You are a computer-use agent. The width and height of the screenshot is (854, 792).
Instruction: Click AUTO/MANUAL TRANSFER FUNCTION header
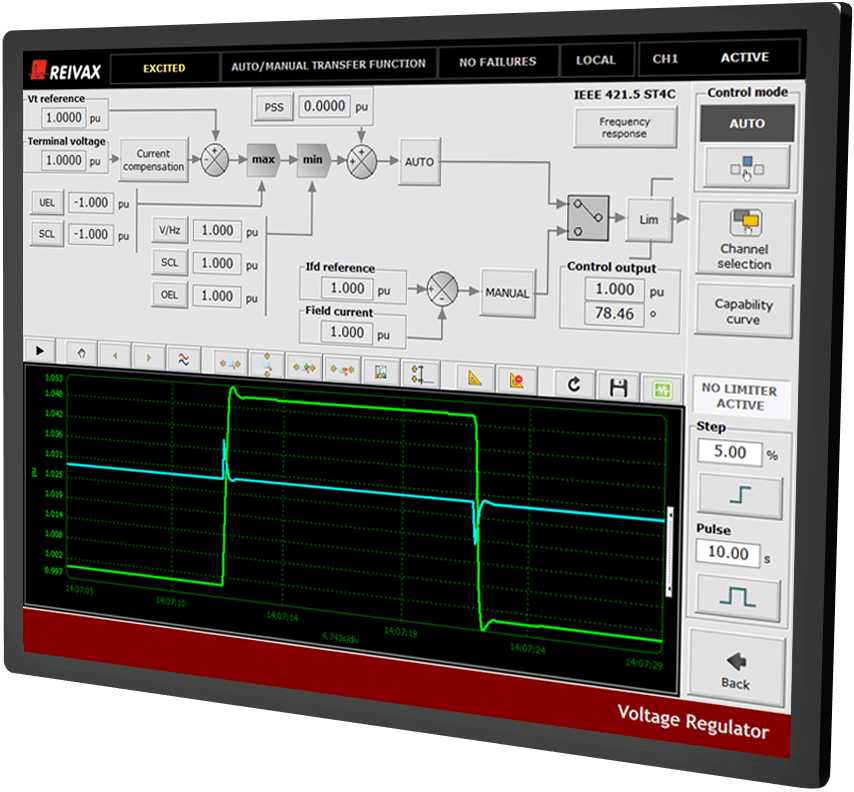pos(328,65)
